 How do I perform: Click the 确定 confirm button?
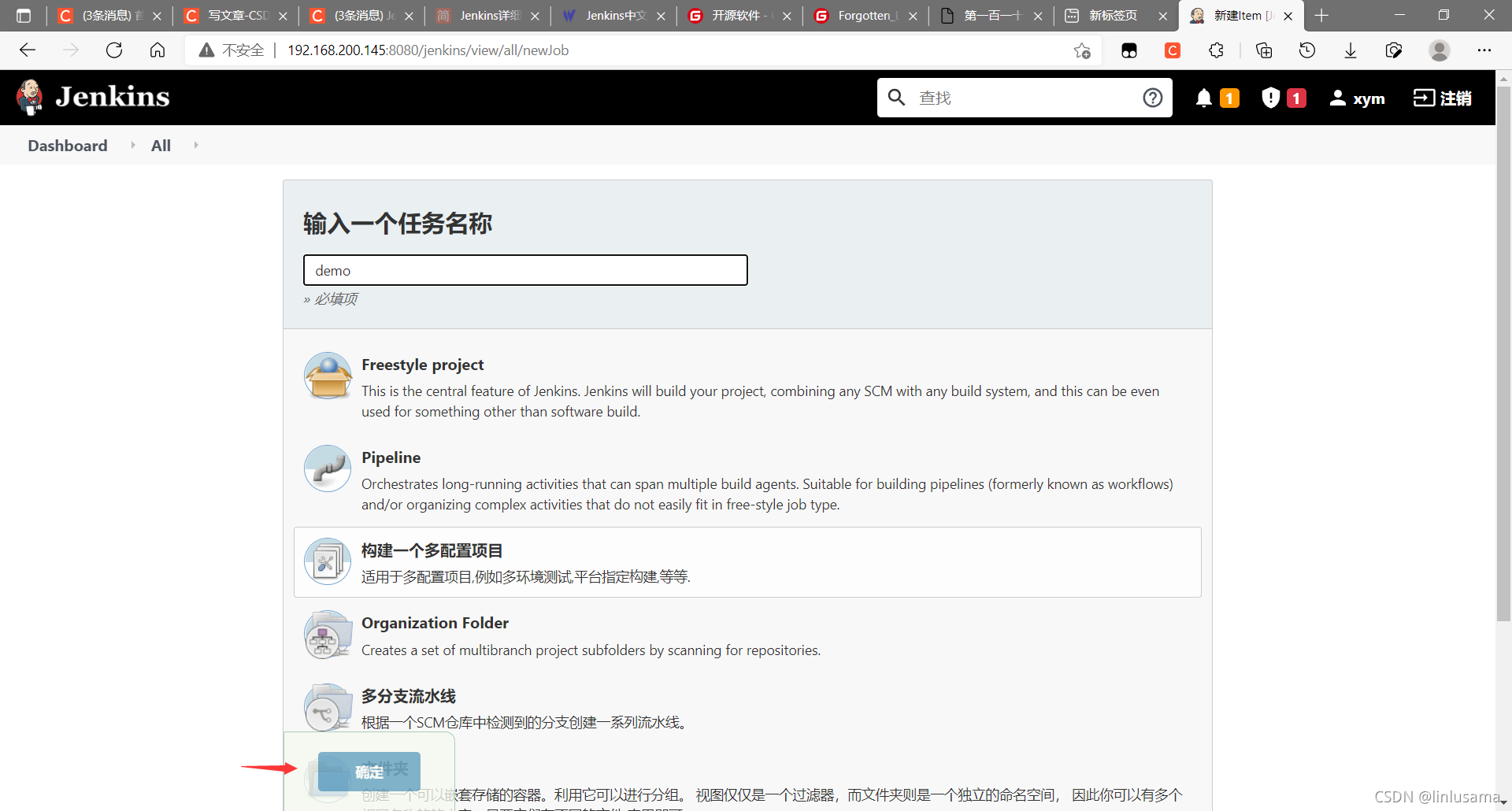tap(369, 771)
